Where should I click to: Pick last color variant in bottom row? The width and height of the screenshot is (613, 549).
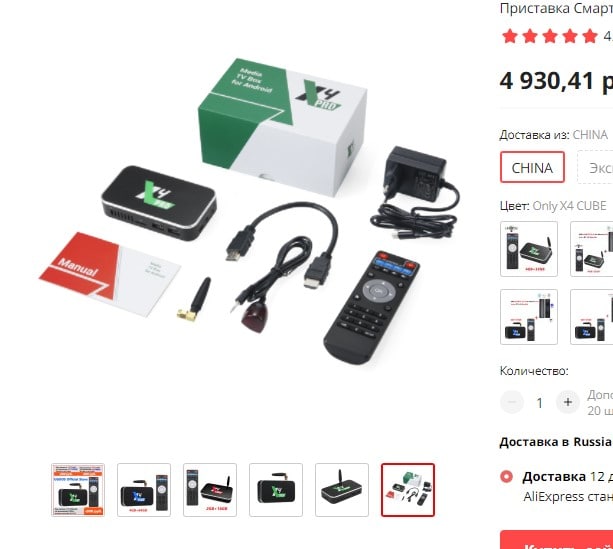(591, 317)
